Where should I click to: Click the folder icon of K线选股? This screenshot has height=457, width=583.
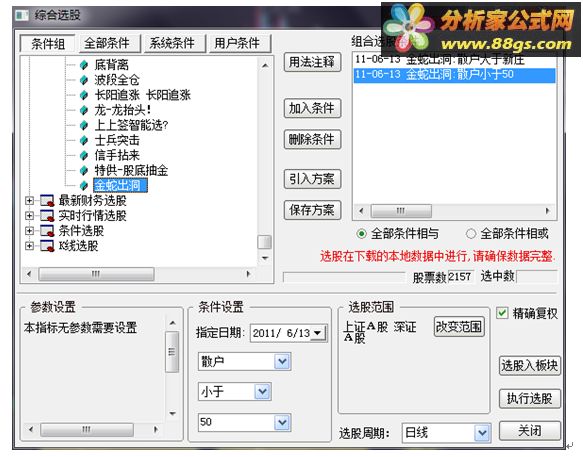click(47, 246)
